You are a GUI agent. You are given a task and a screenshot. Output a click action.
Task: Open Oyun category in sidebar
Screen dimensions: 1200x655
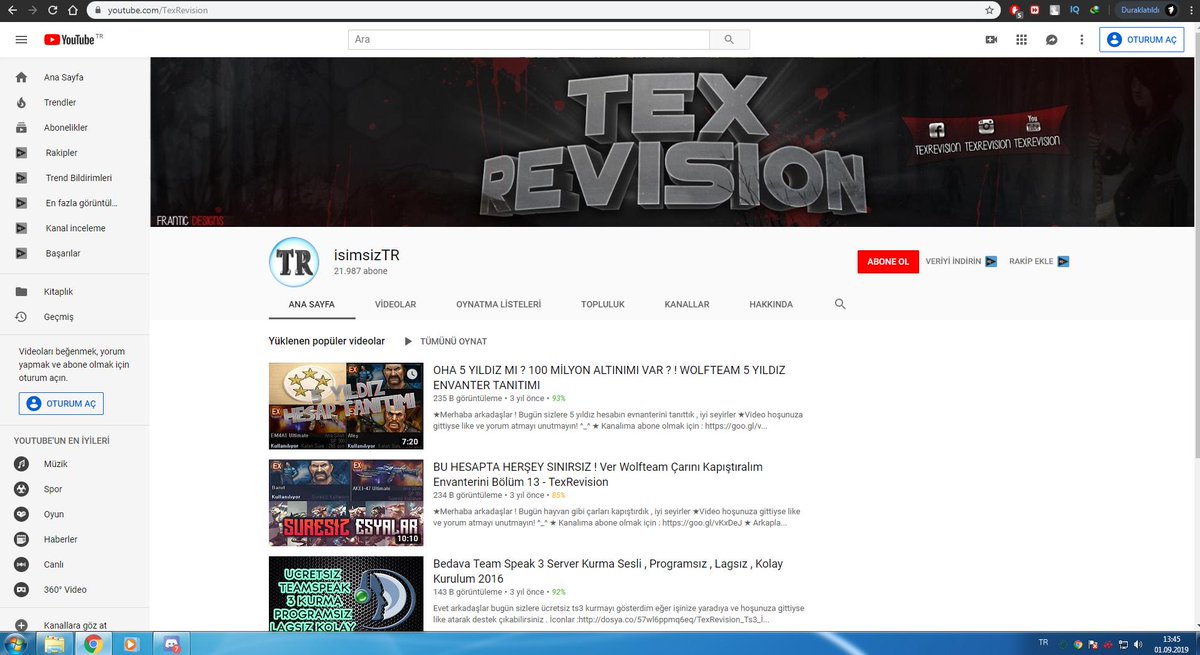click(53, 514)
